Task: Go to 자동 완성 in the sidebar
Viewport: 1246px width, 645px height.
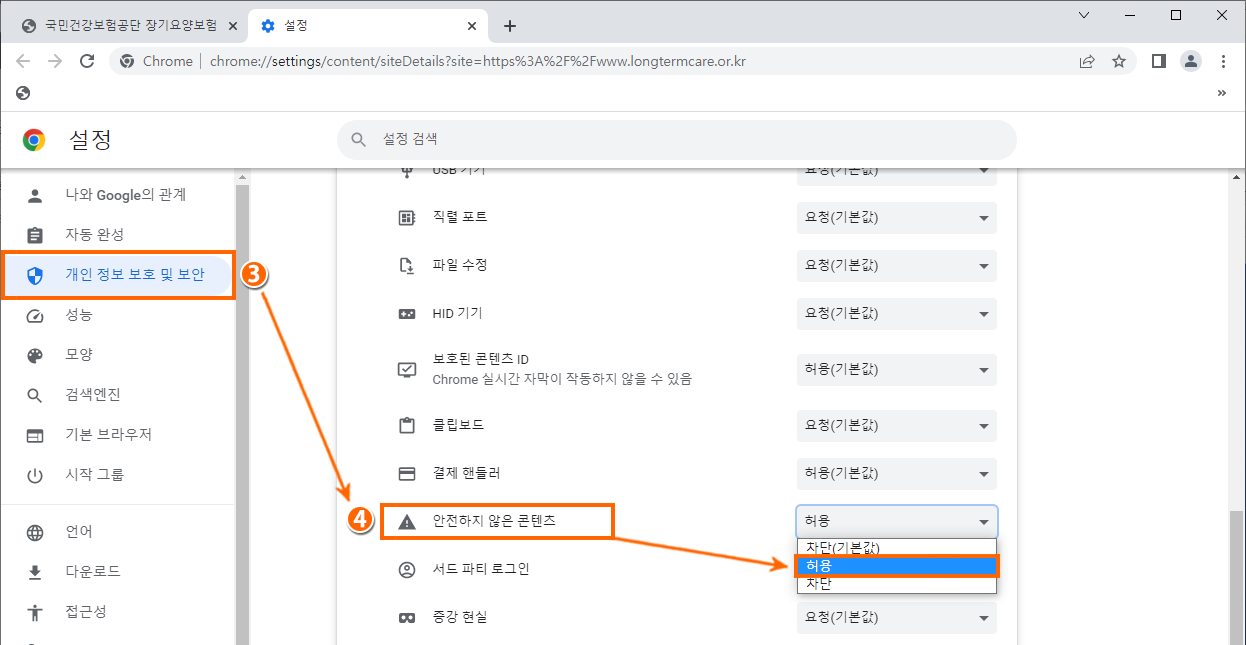Action: pyautogui.click(x=94, y=234)
